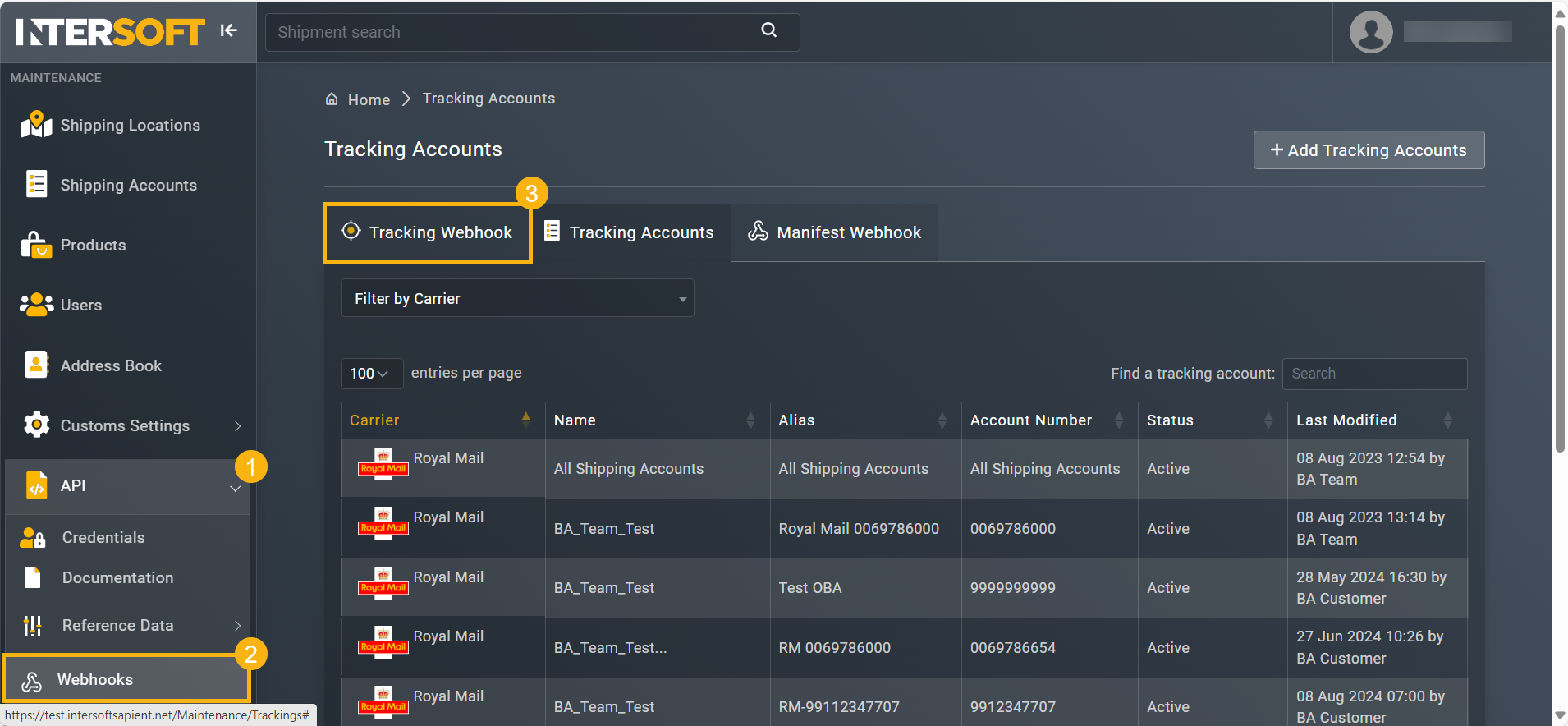Switch to the Manifest Webhook tab

pos(835,232)
